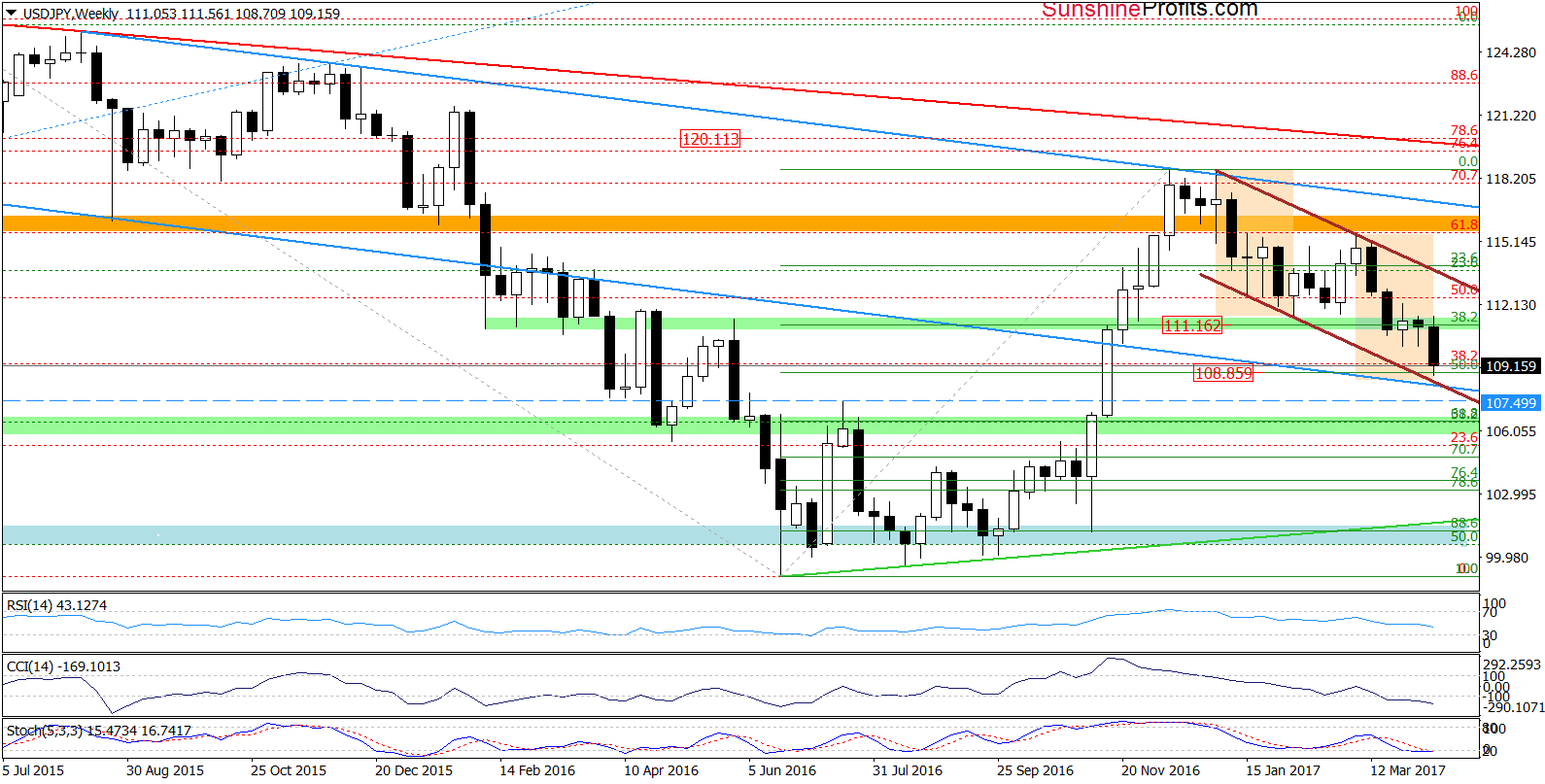Select the Stoch(5,3,3) 15.4734 16.7417 label
Viewport: 1545px width, 784px height.
99,731
